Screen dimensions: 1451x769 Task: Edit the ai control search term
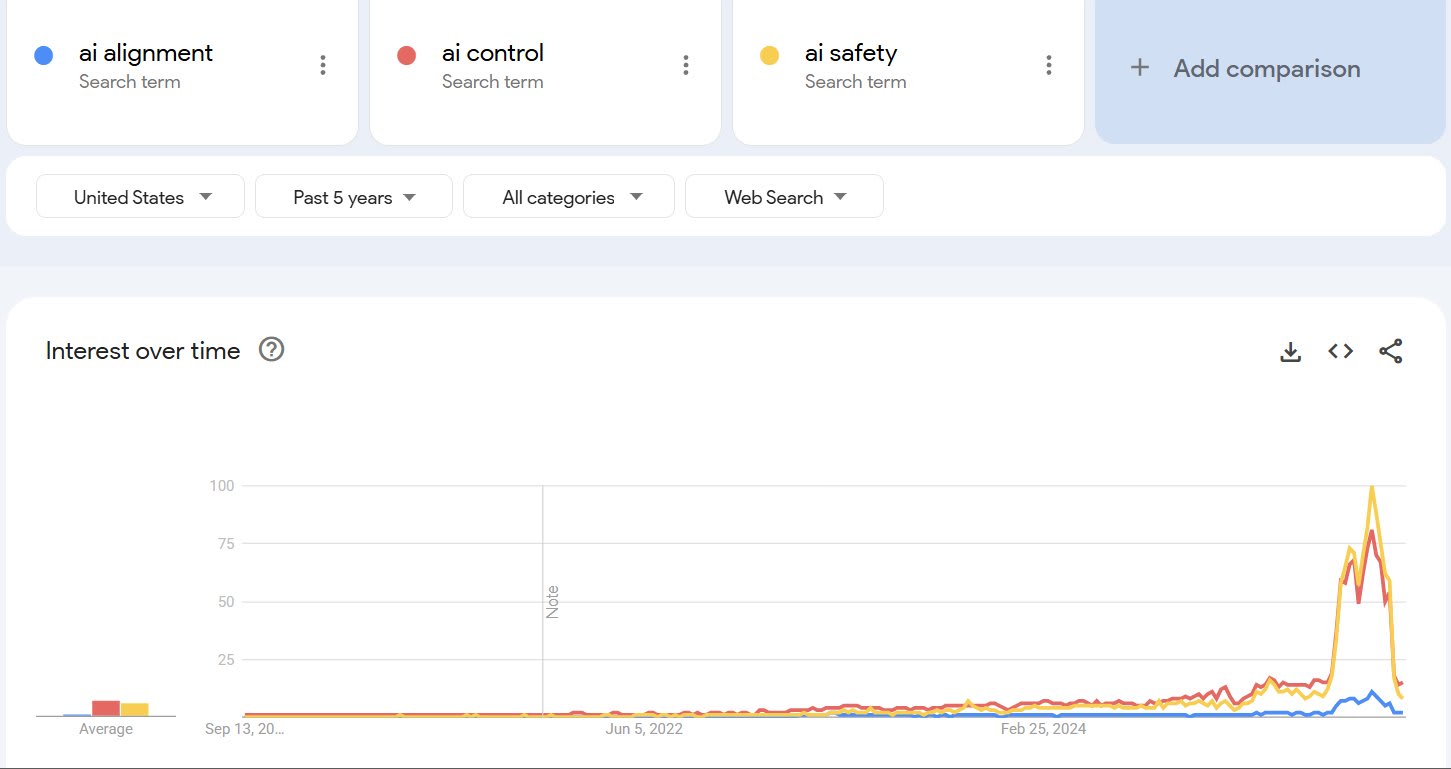point(493,53)
